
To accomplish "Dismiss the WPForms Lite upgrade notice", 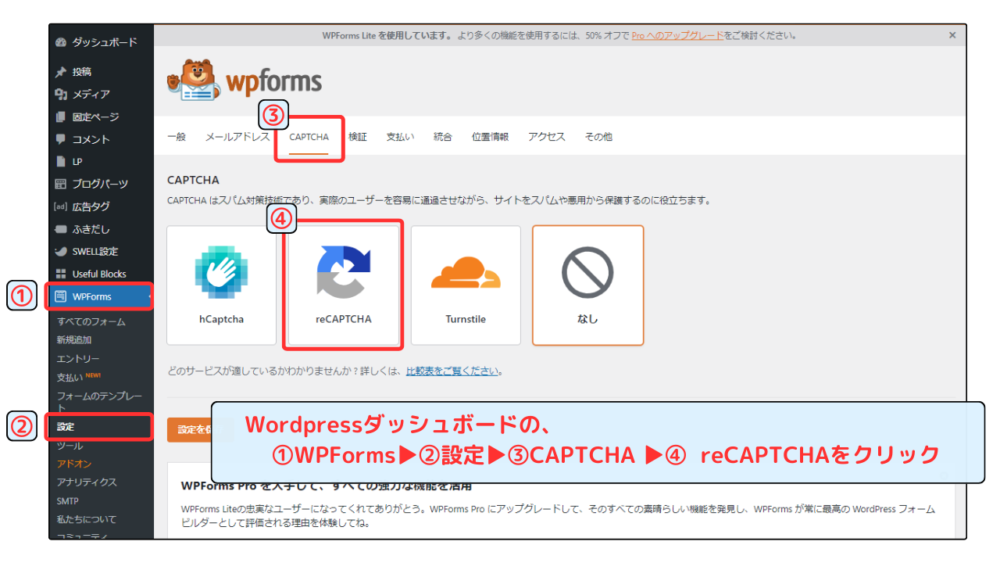I will pos(952,36).
